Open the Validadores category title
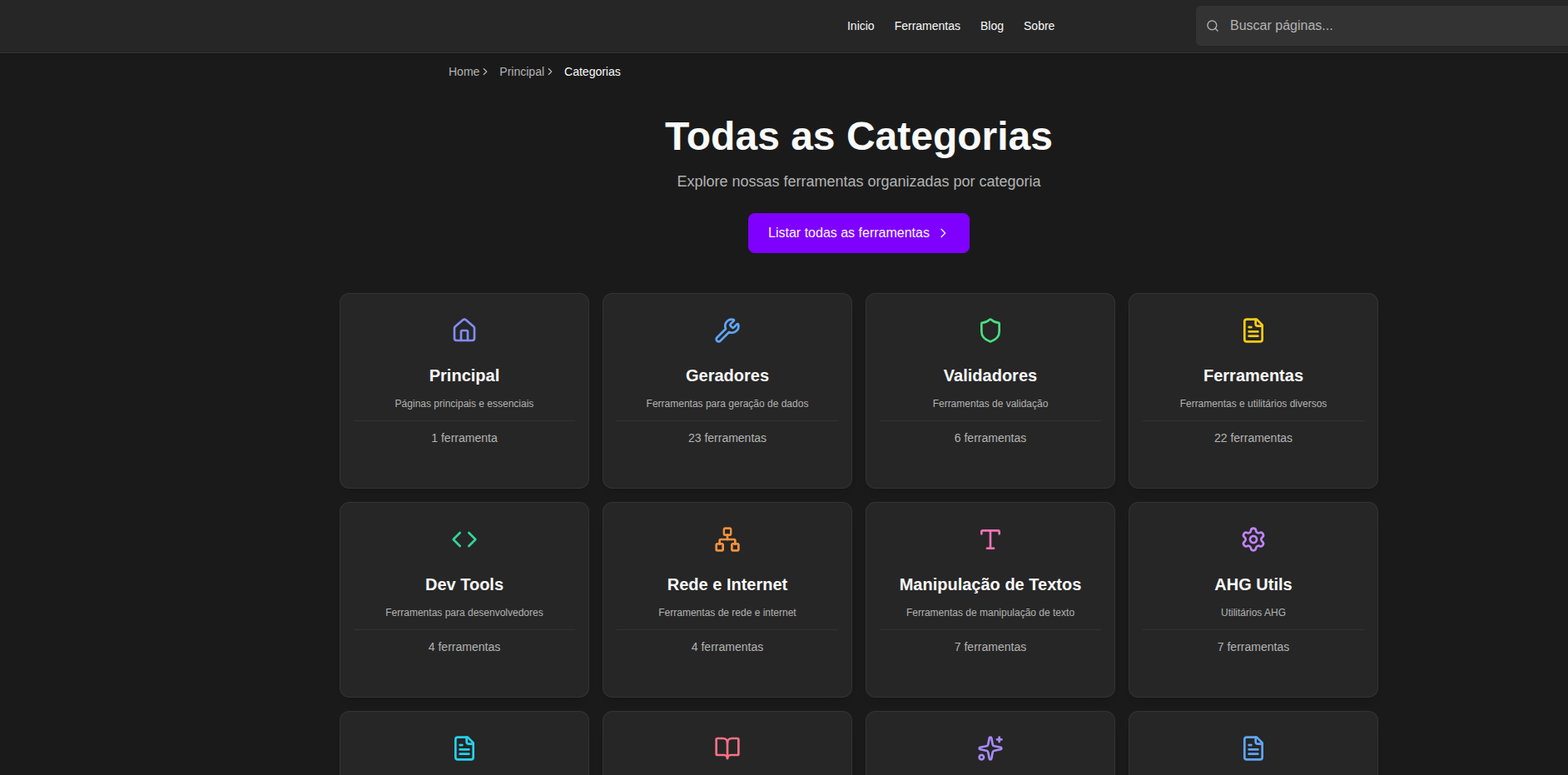This screenshot has height=775, width=1568. [990, 375]
